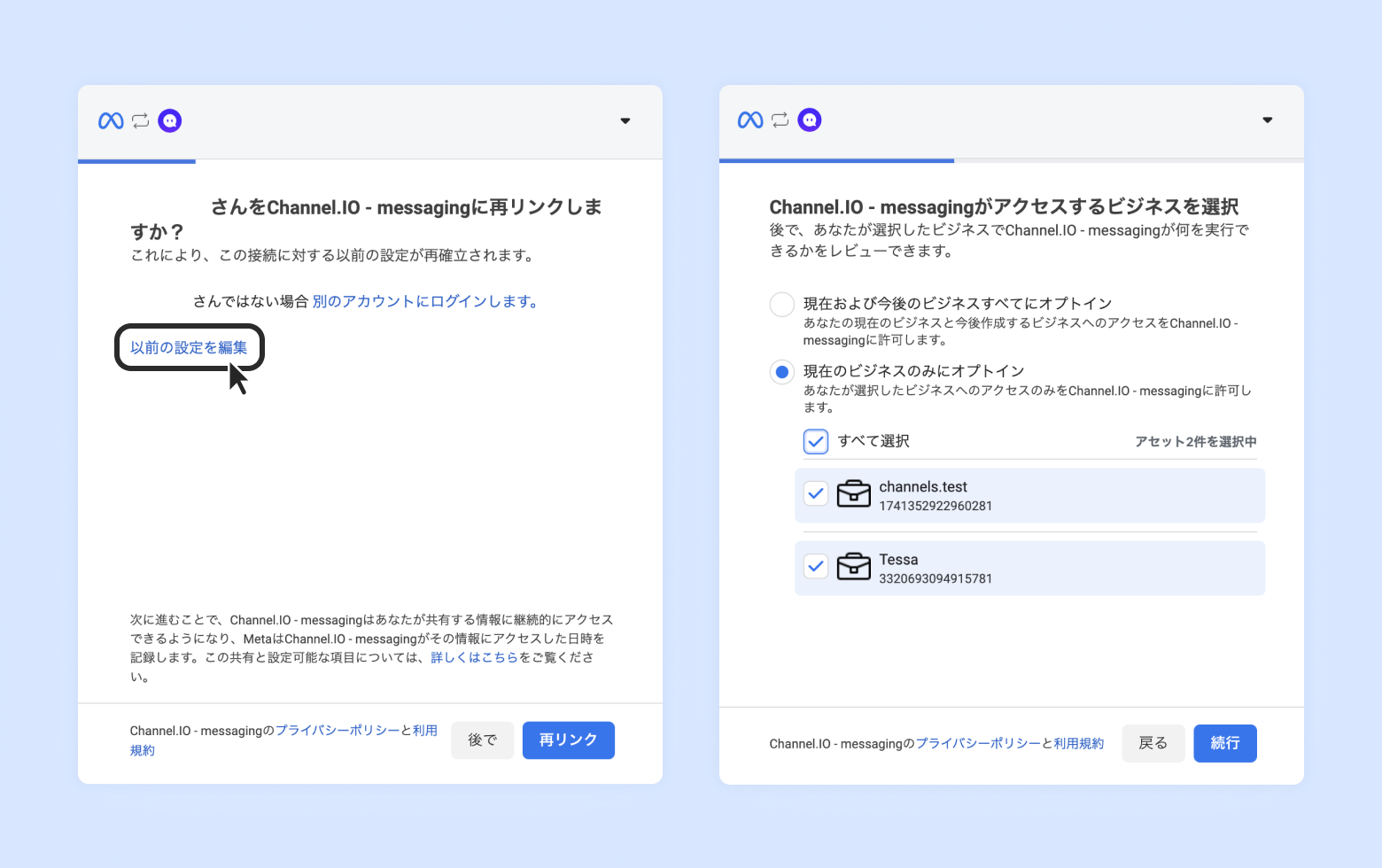
Task: Click the left dialog's re-link question heading
Action: 366,219
